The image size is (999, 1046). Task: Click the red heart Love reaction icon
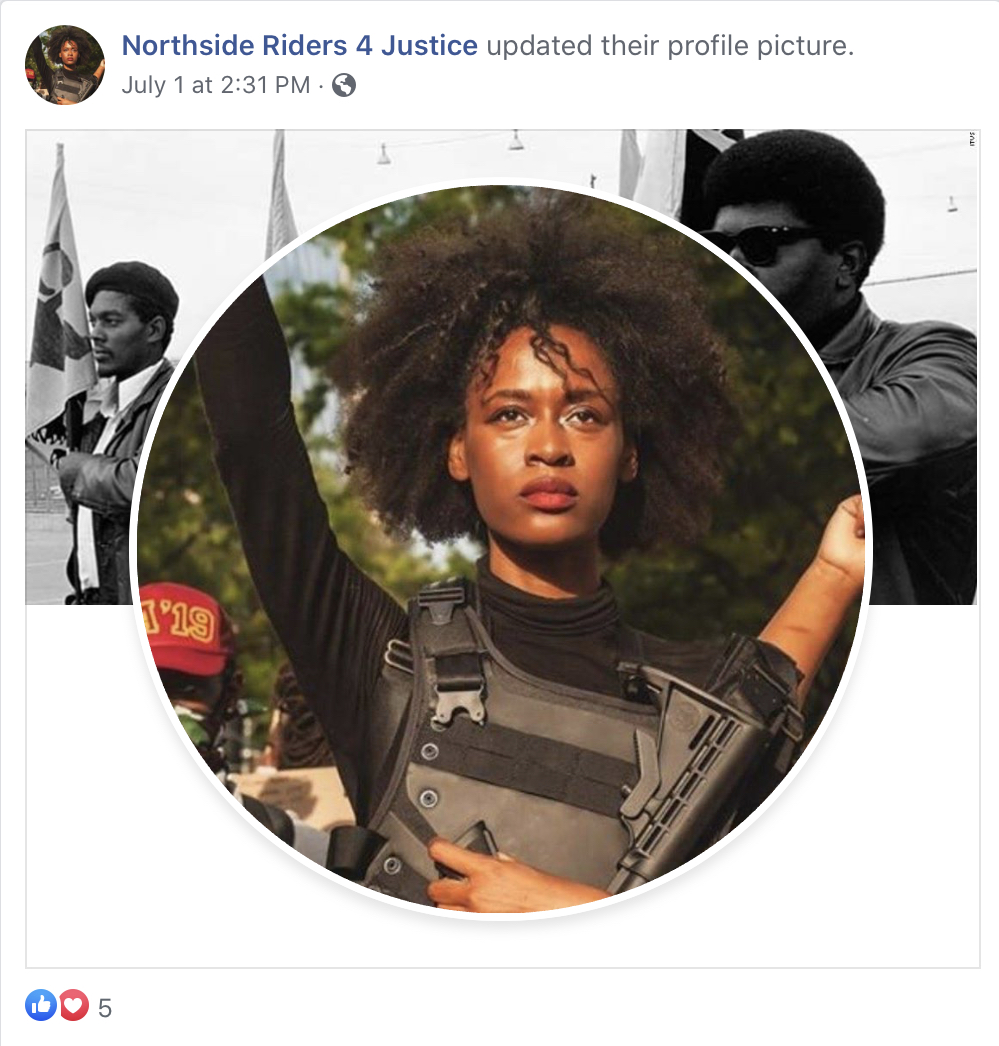[x=75, y=1005]
